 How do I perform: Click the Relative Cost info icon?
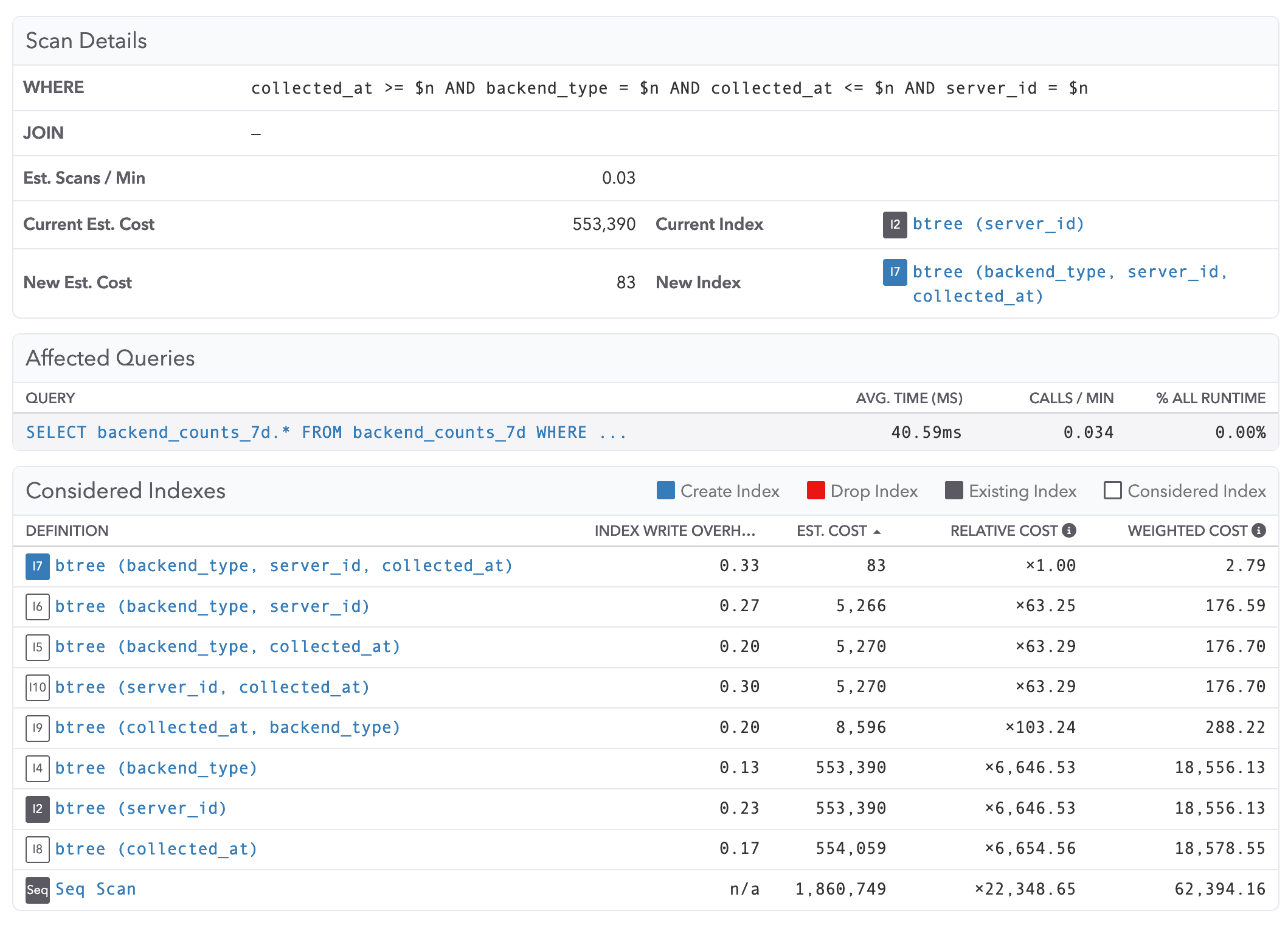tap(1069, 530)
